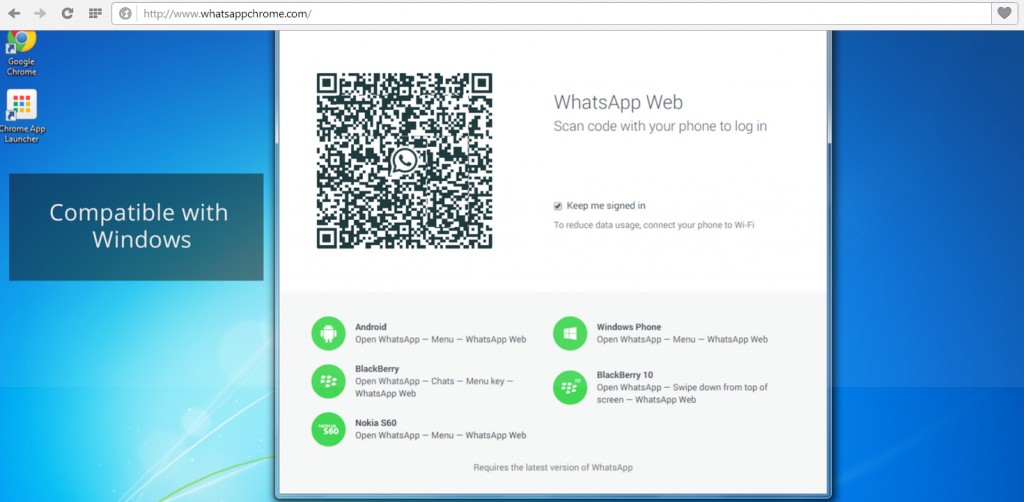
Task: Click the Nokia S60 label text
Action: point(376,423)
